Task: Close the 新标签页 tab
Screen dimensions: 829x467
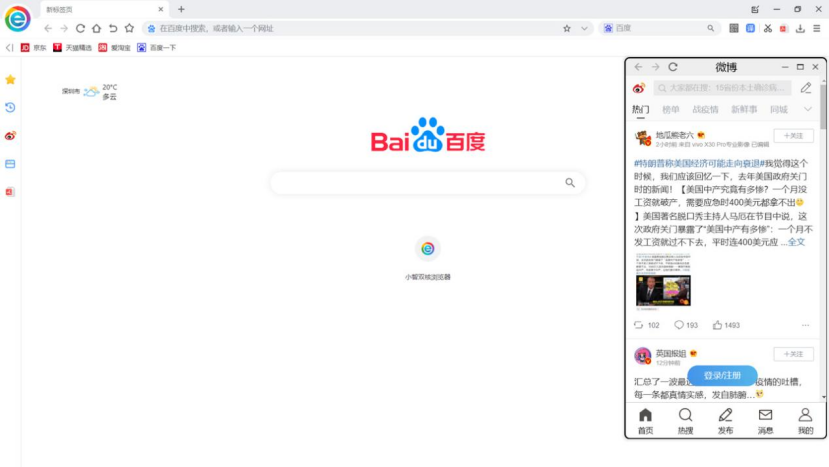Action: (161, 10)
